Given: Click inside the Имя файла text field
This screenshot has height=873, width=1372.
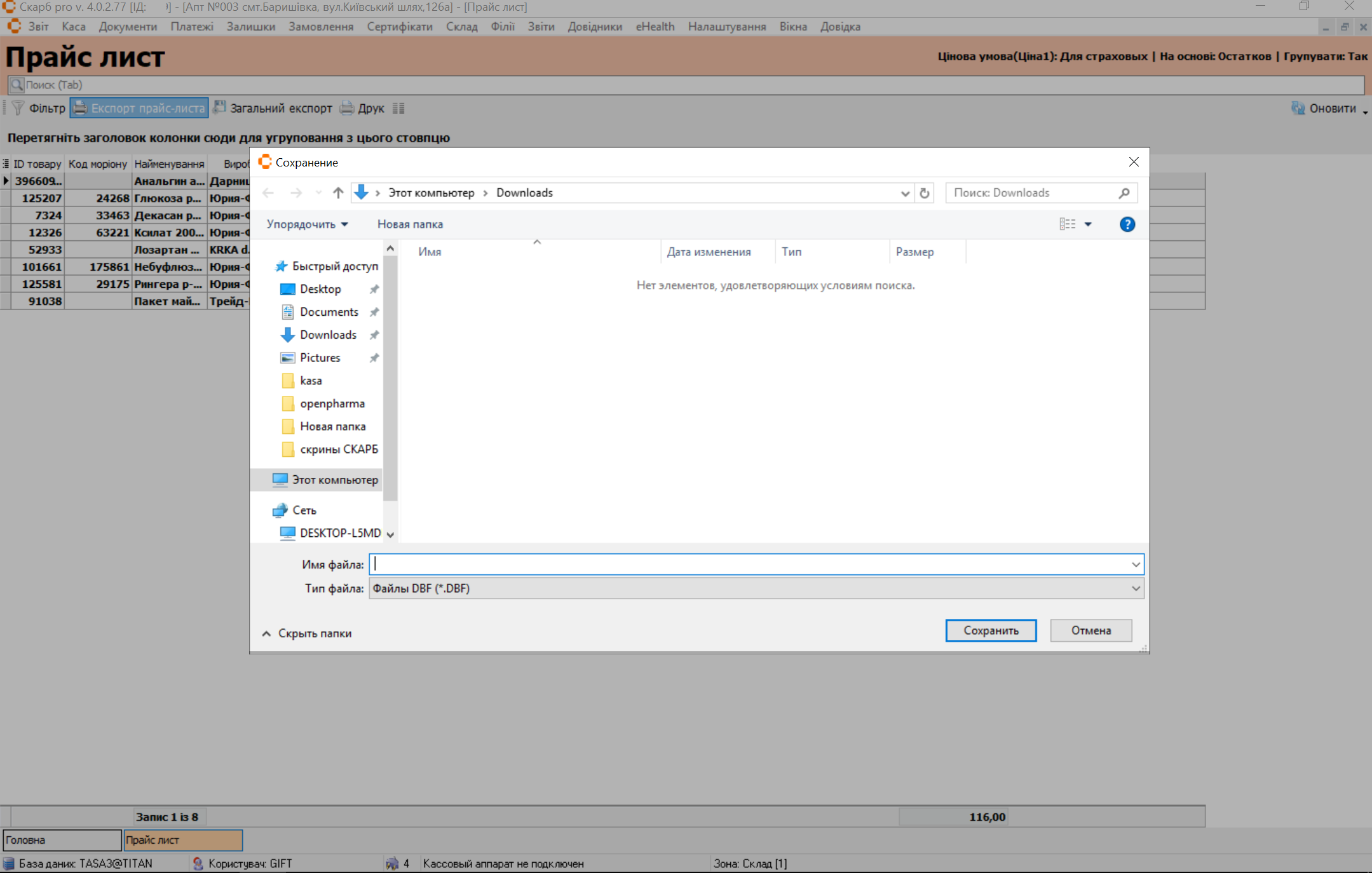Looking at the screenshot, I should point(750,564).
